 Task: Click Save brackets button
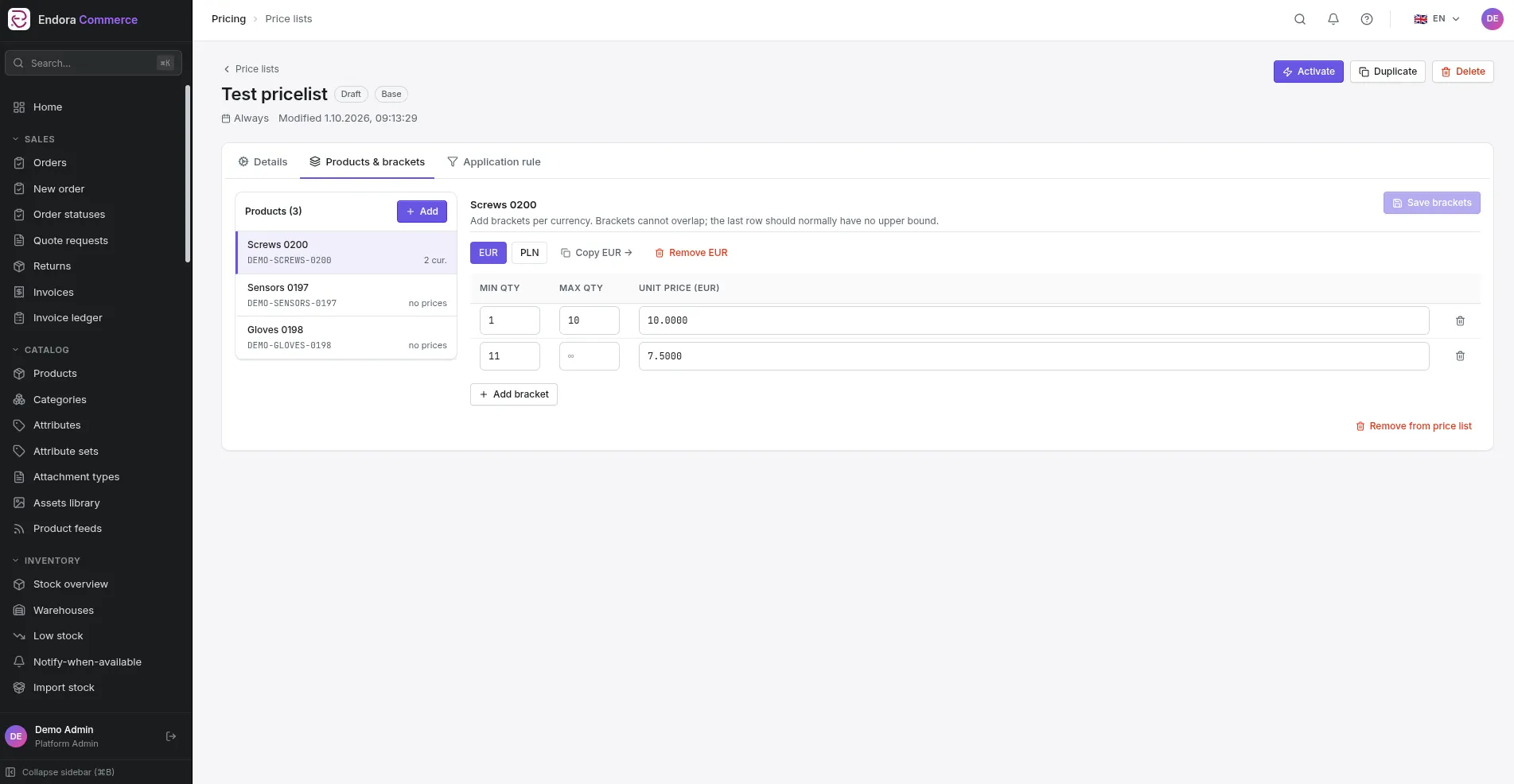[1432, 203]
